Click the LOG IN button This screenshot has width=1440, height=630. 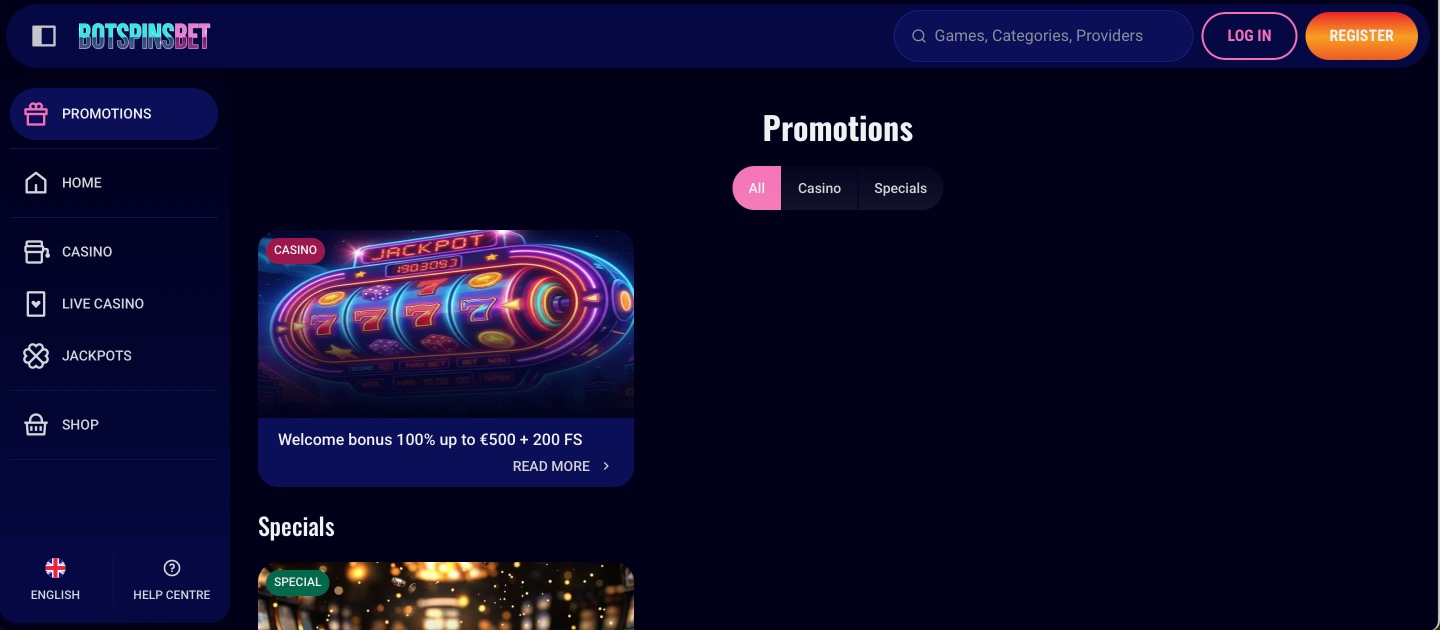click(x=1249, y=36)
